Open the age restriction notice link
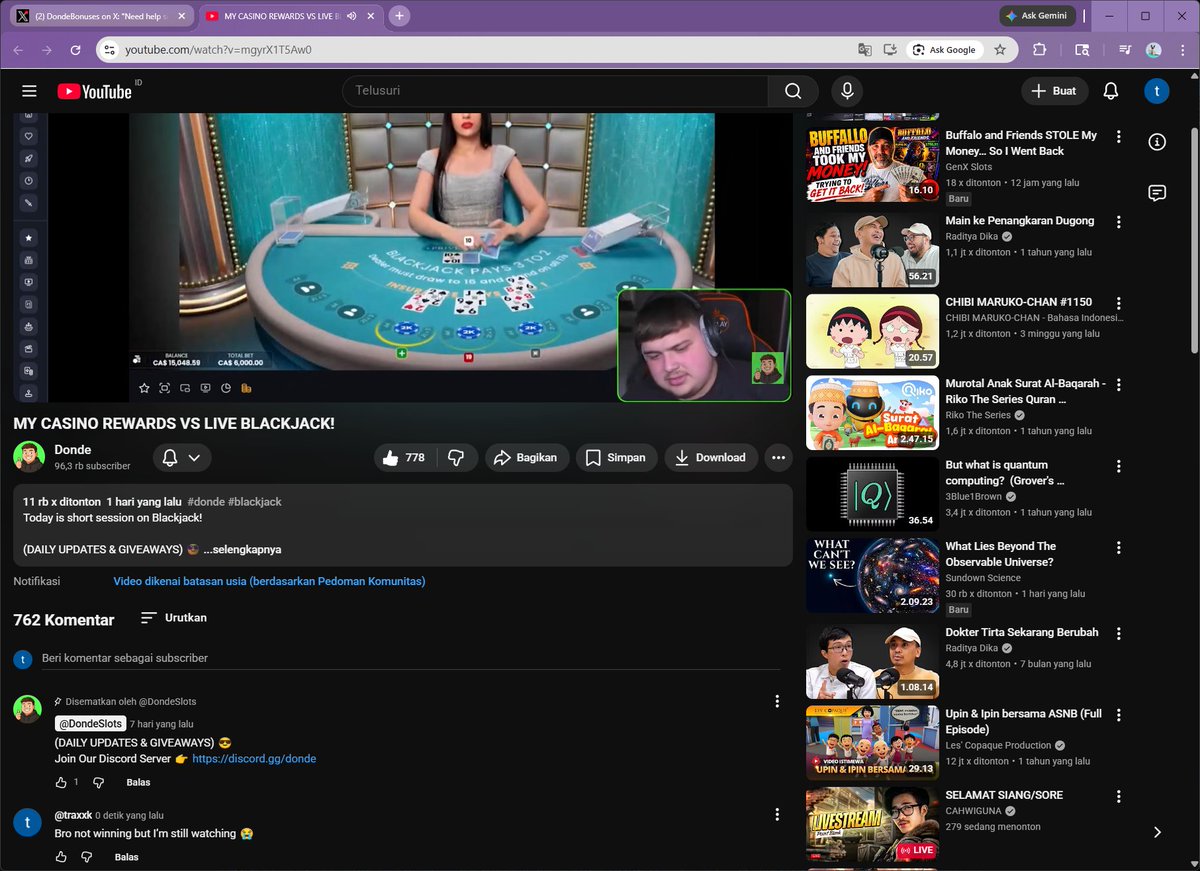The image size is (1200, 871). (x=269, y=581)
